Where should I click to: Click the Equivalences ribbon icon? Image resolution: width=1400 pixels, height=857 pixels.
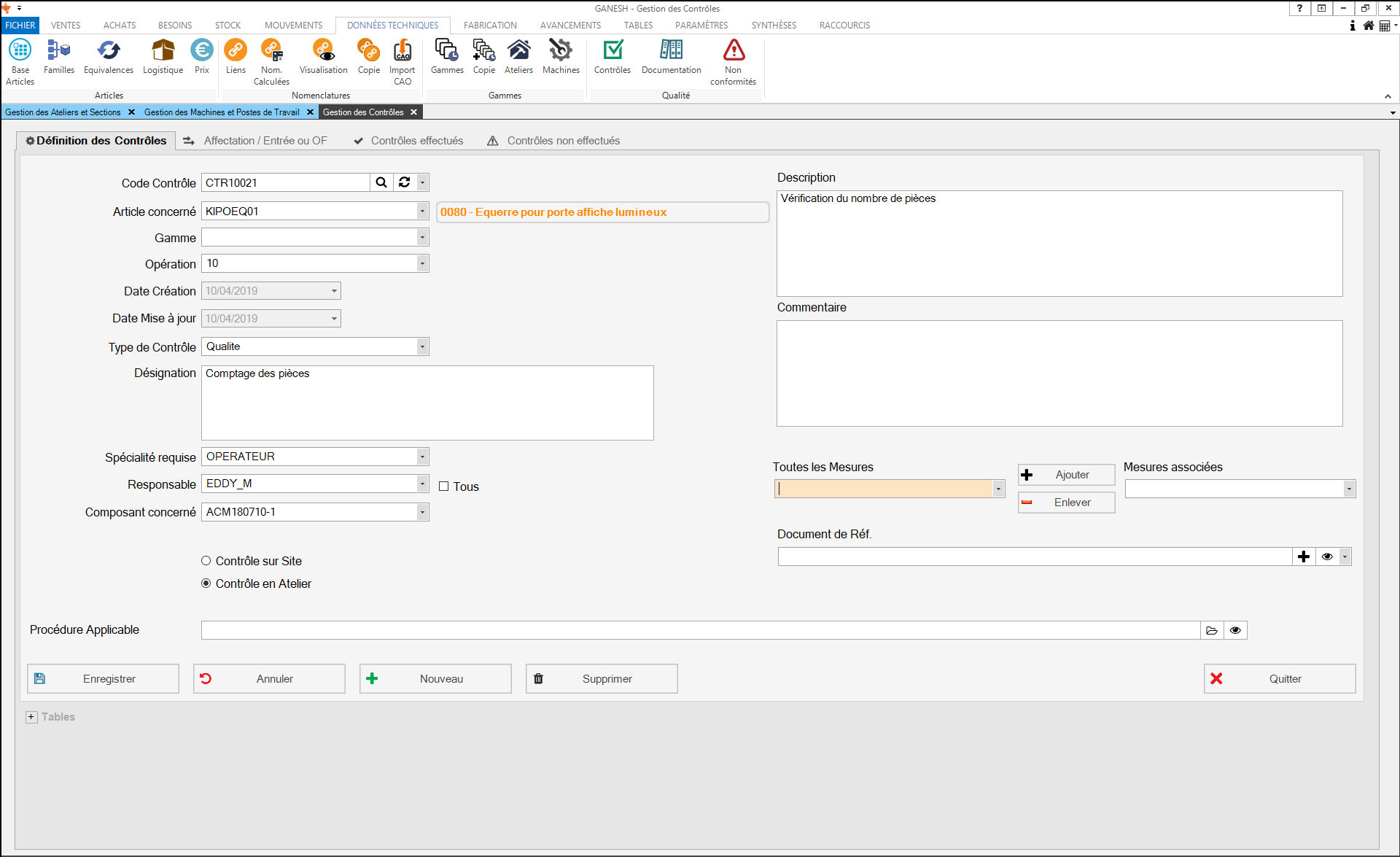coord(108,57)
